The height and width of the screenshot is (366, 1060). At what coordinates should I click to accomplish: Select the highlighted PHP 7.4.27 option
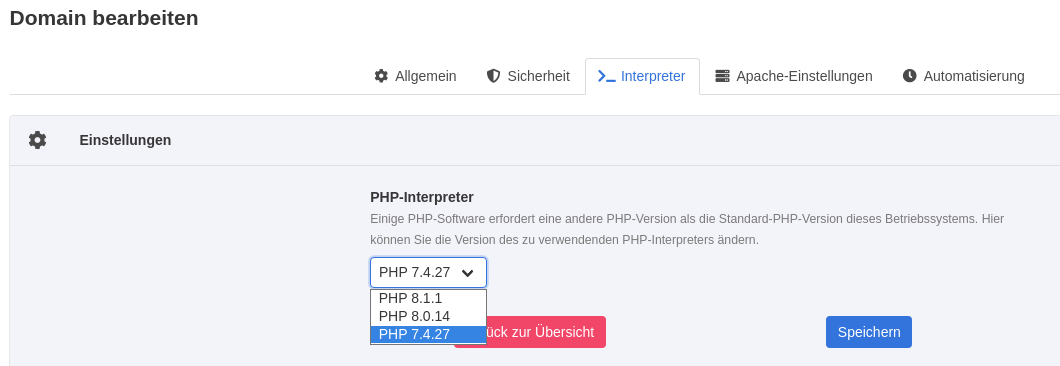tap(428, 334)
